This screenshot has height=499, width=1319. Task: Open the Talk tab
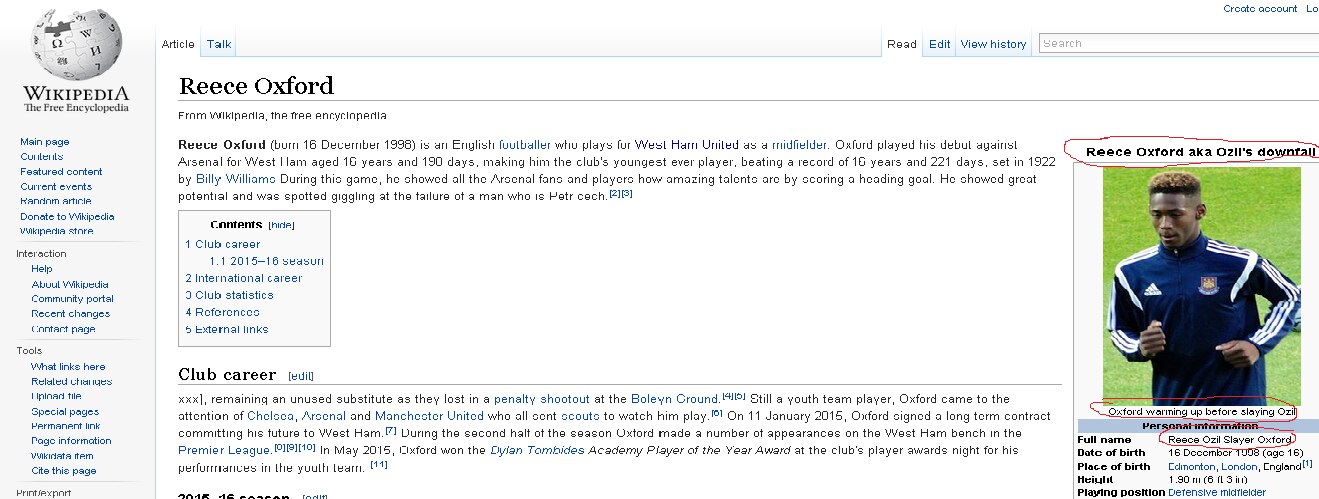tap(219, 44)
